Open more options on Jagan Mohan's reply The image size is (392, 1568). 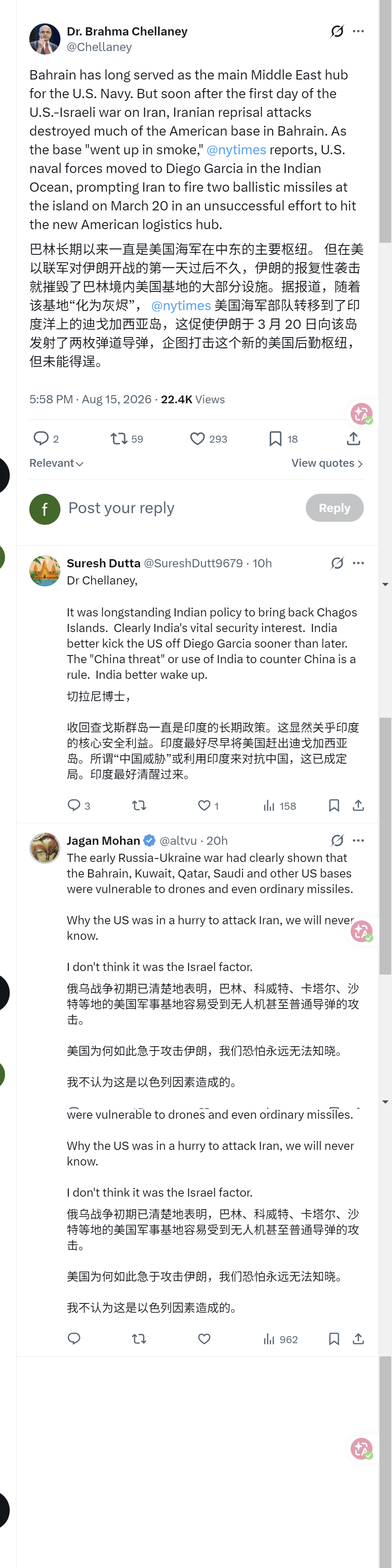358,840
